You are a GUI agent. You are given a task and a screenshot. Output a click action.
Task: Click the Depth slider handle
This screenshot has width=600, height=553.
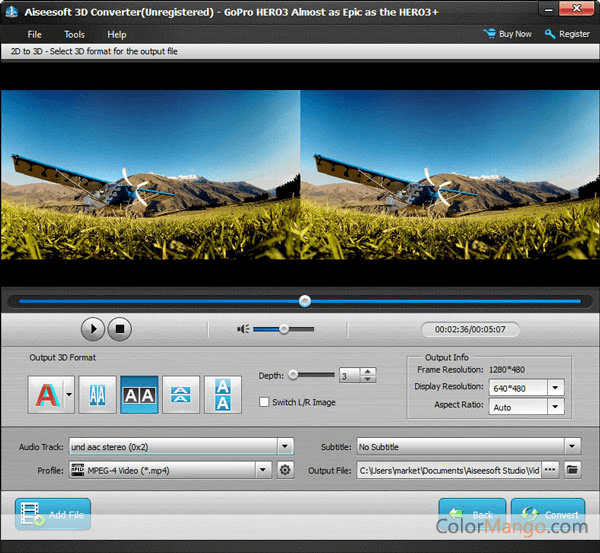click(x=293, y=375)
